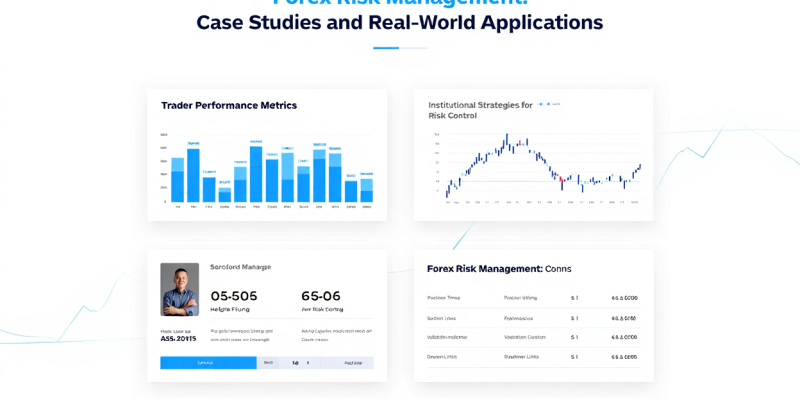
Task: Click the tallest bar in Trader Performance chart
Action: [256, 175]
